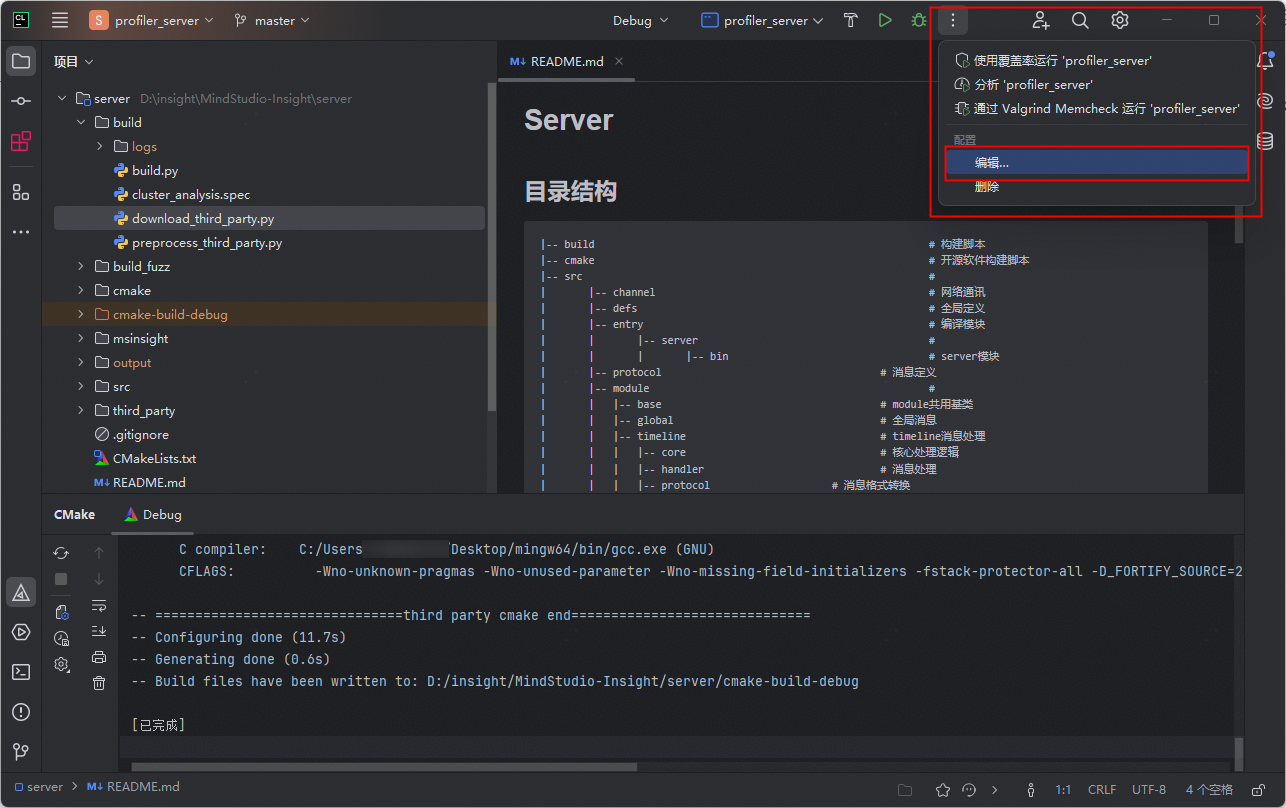Clear the CMake output with trash icon

coord(99,683)
